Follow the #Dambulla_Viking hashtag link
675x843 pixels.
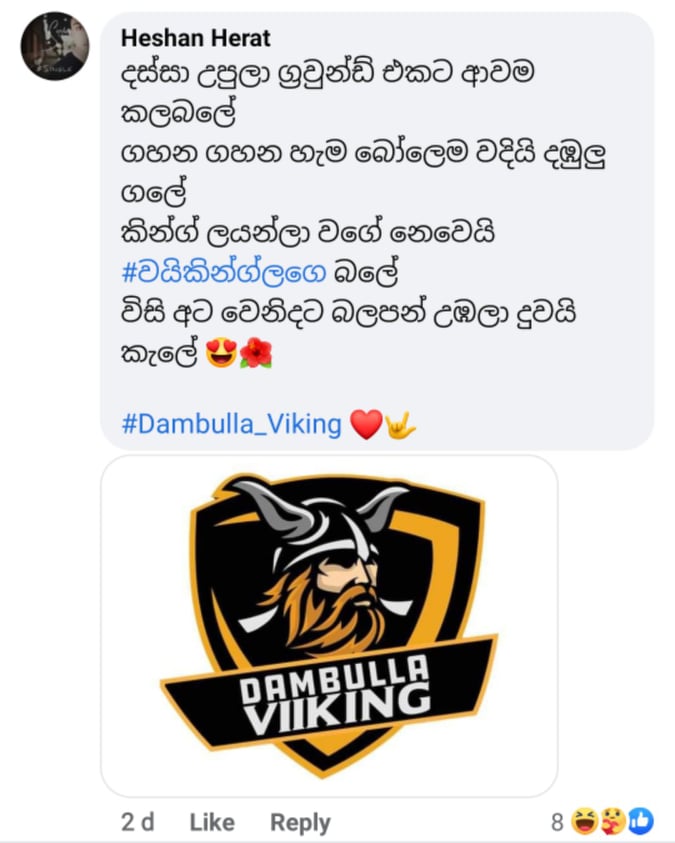pyautogui.click(x=232, y=424)
